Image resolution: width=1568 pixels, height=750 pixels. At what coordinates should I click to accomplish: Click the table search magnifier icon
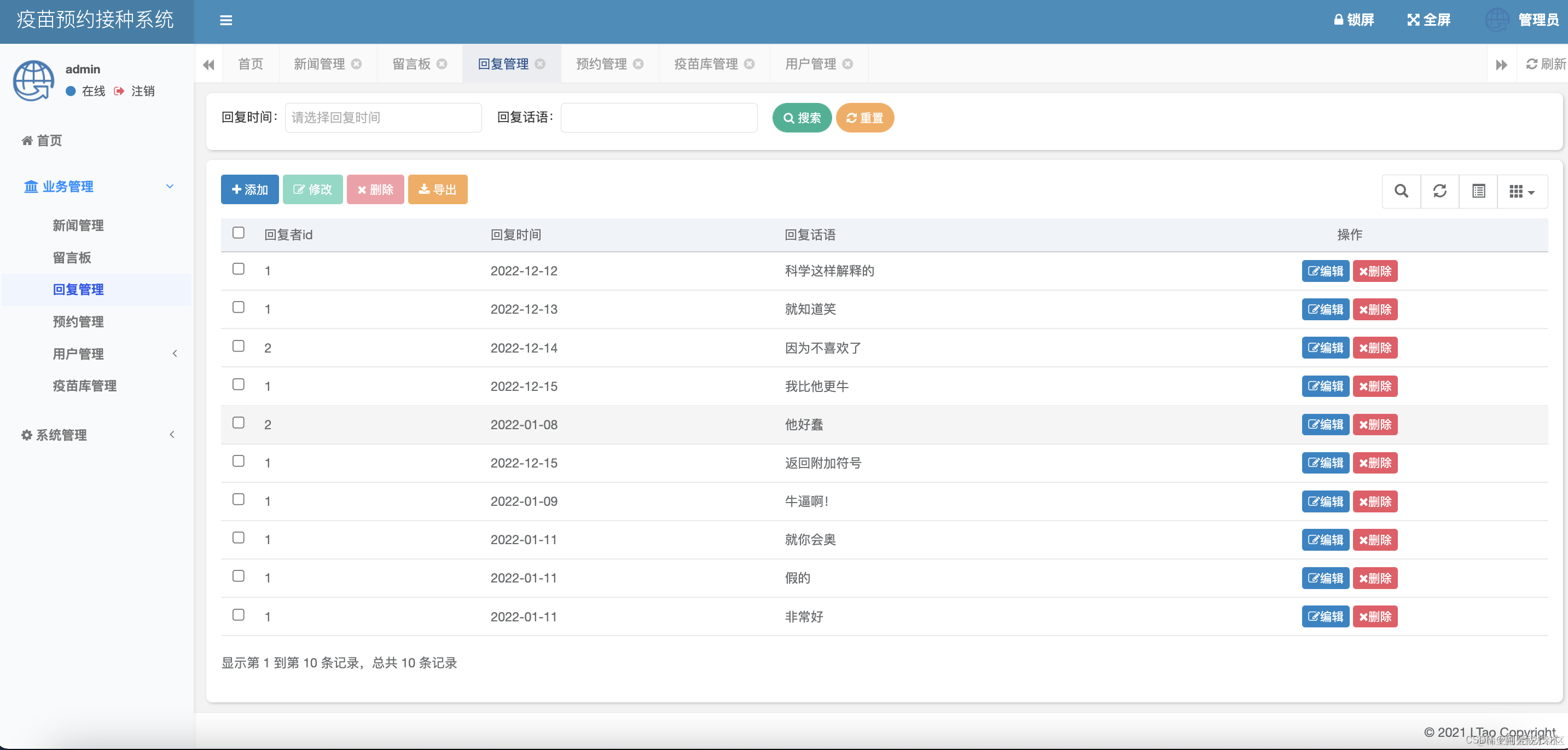tap(1401, 191)
